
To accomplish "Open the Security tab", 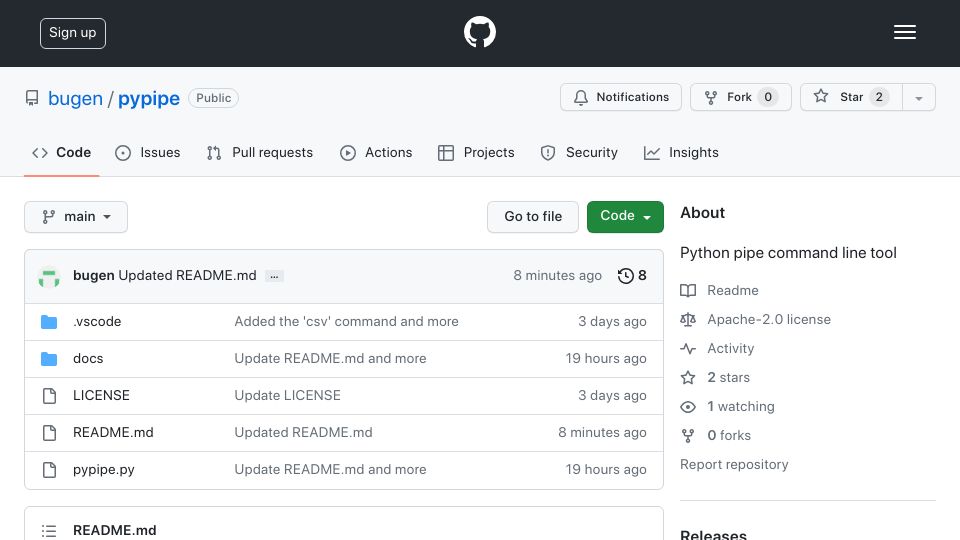I will click(579, 152).
